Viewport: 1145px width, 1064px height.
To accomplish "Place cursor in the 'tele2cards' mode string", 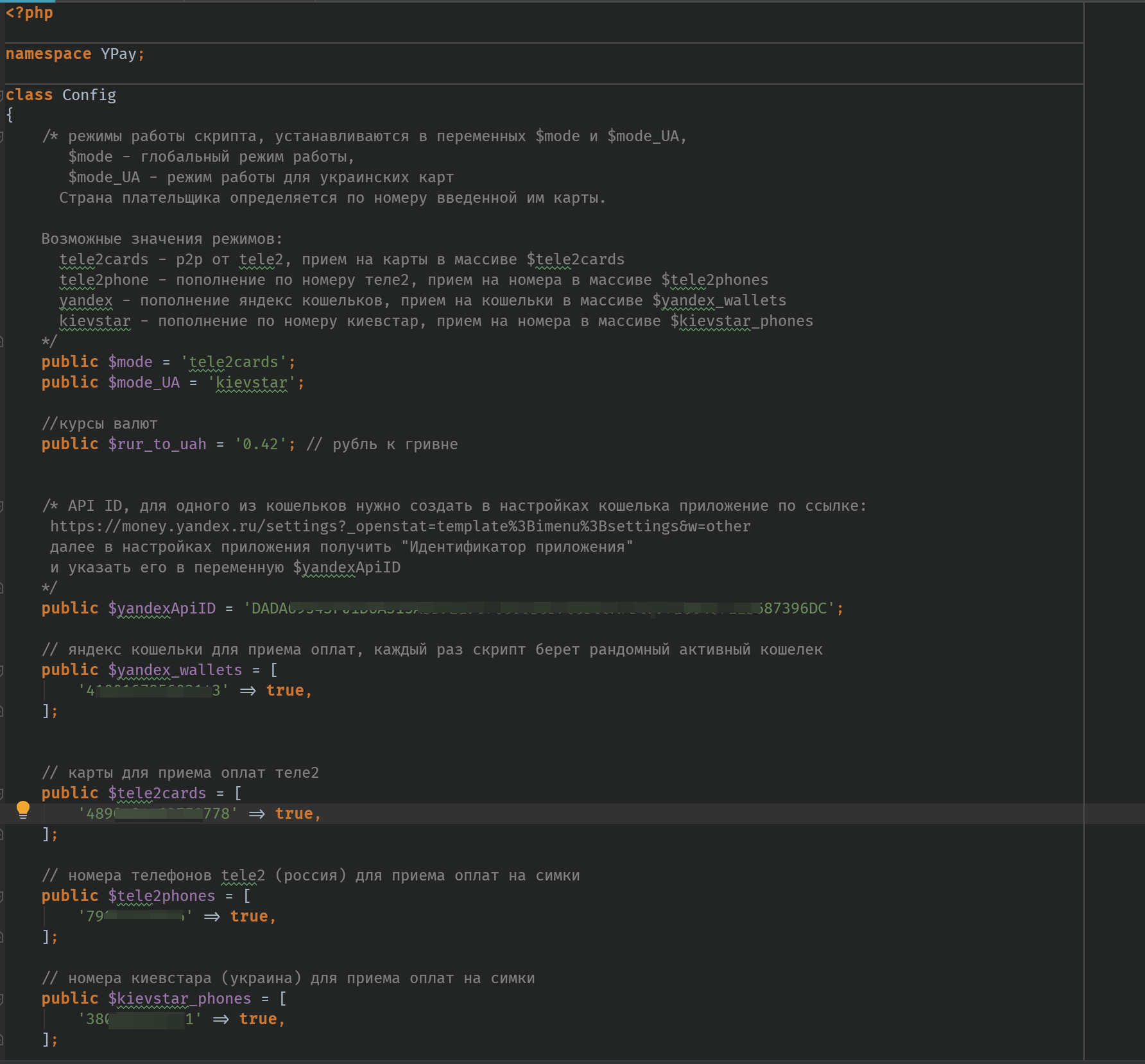I will (x=234, y=363).
